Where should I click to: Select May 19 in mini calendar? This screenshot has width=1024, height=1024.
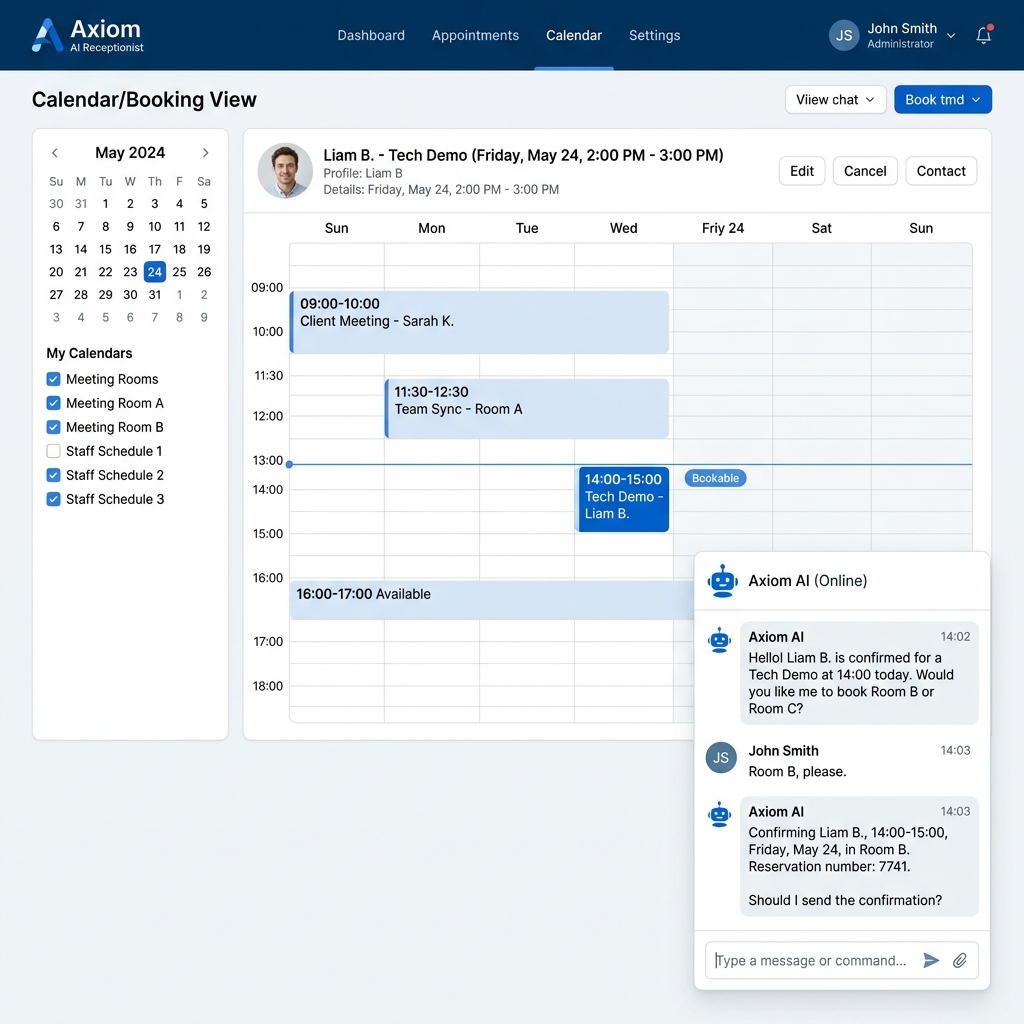pos(204,249)
